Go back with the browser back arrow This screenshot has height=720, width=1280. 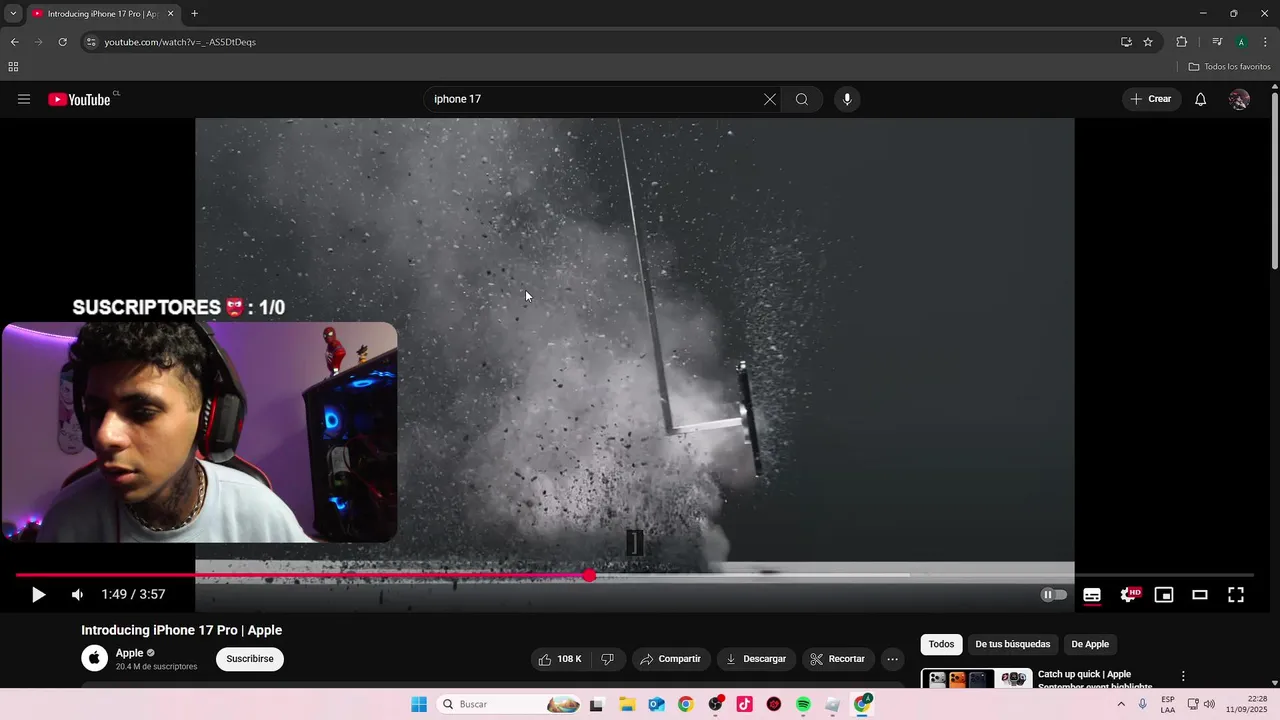point(14,42)
